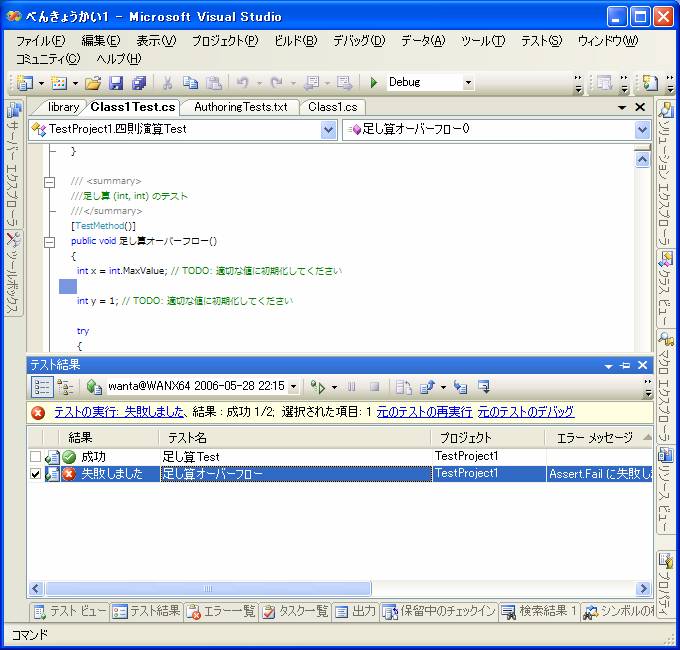Open the test run wanta@WANX64 dropdown
680x650 pixels.
coord(293,386)
